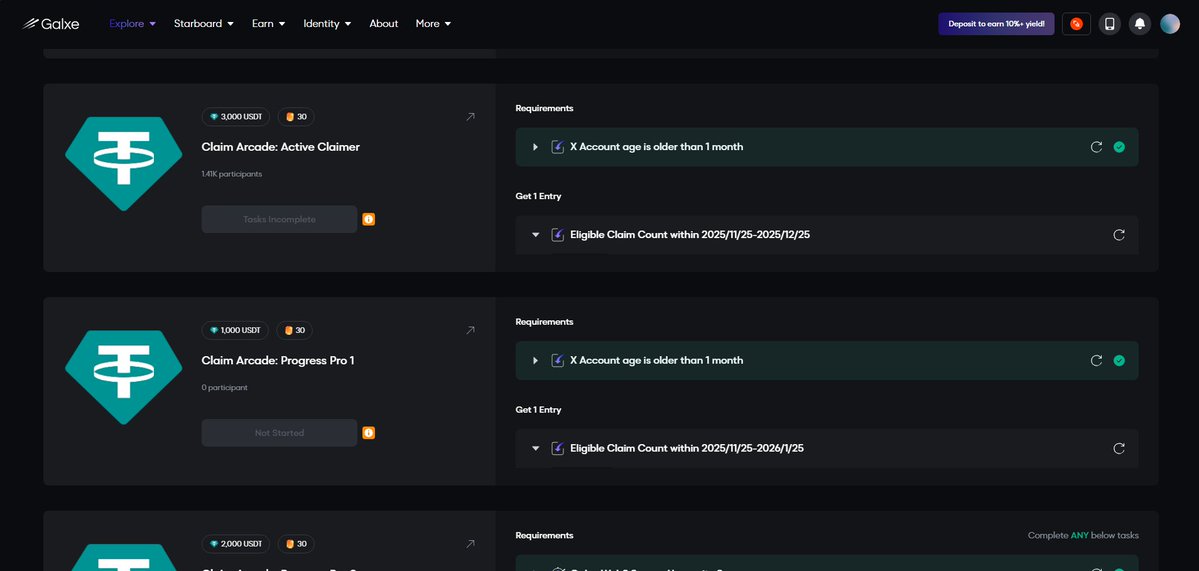Refresh X Account age task in Active Claimer
This screenshot has height=571, width=1199.
point(1096,147)
